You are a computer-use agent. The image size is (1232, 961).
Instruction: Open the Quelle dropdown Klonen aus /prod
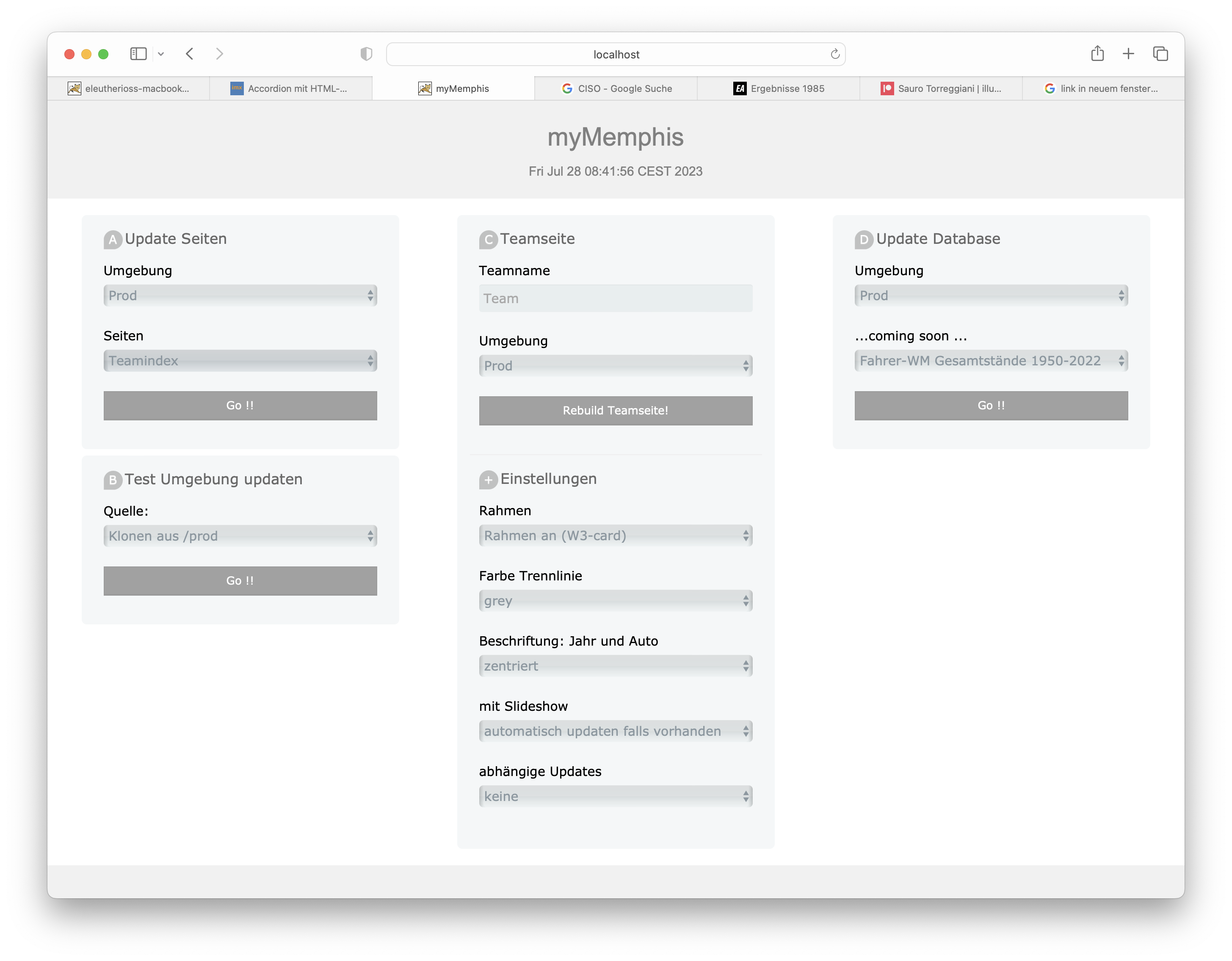coord(240,536)
